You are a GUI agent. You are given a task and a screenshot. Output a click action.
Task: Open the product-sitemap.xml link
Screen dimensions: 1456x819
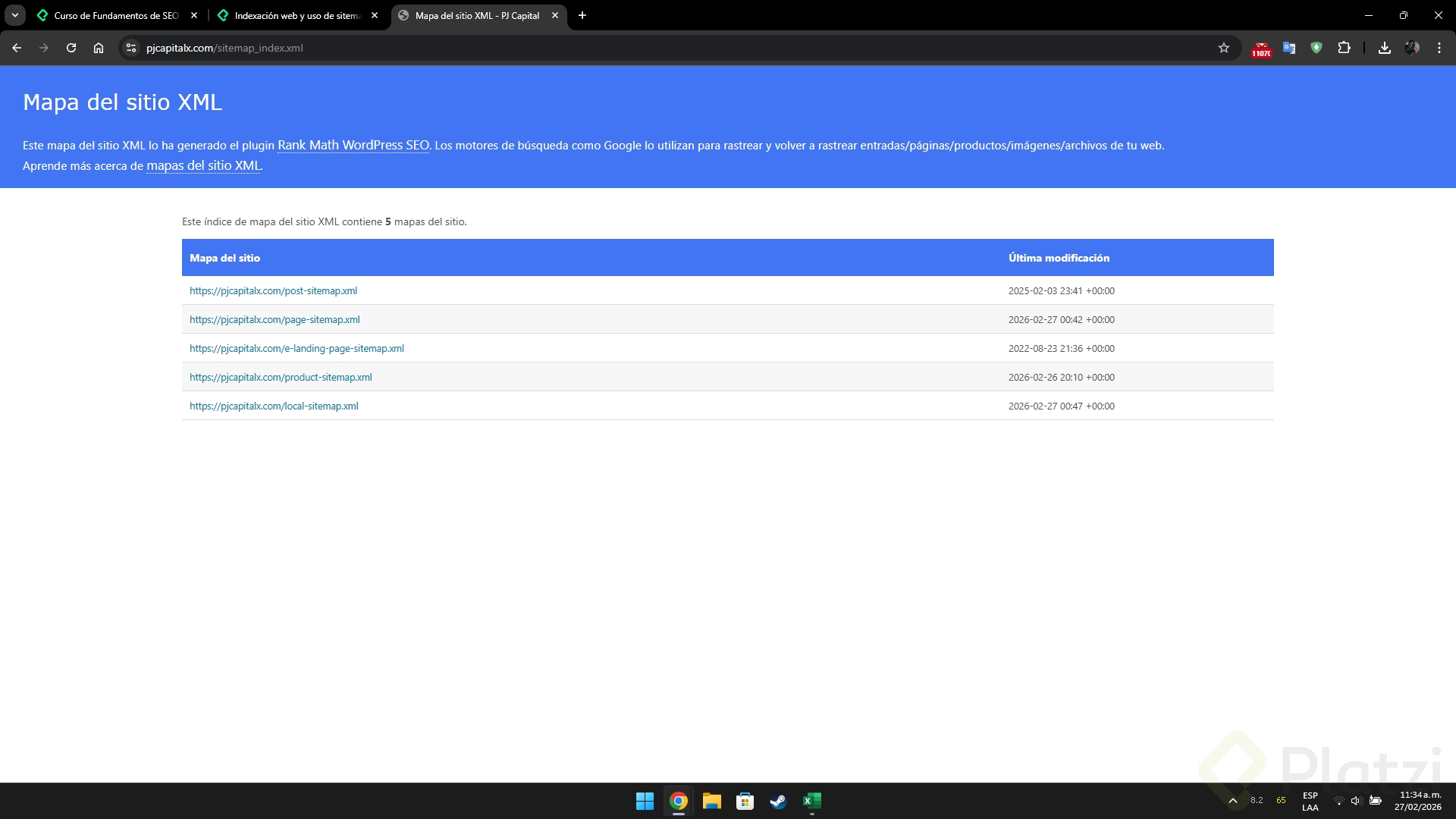coord(281,377)
